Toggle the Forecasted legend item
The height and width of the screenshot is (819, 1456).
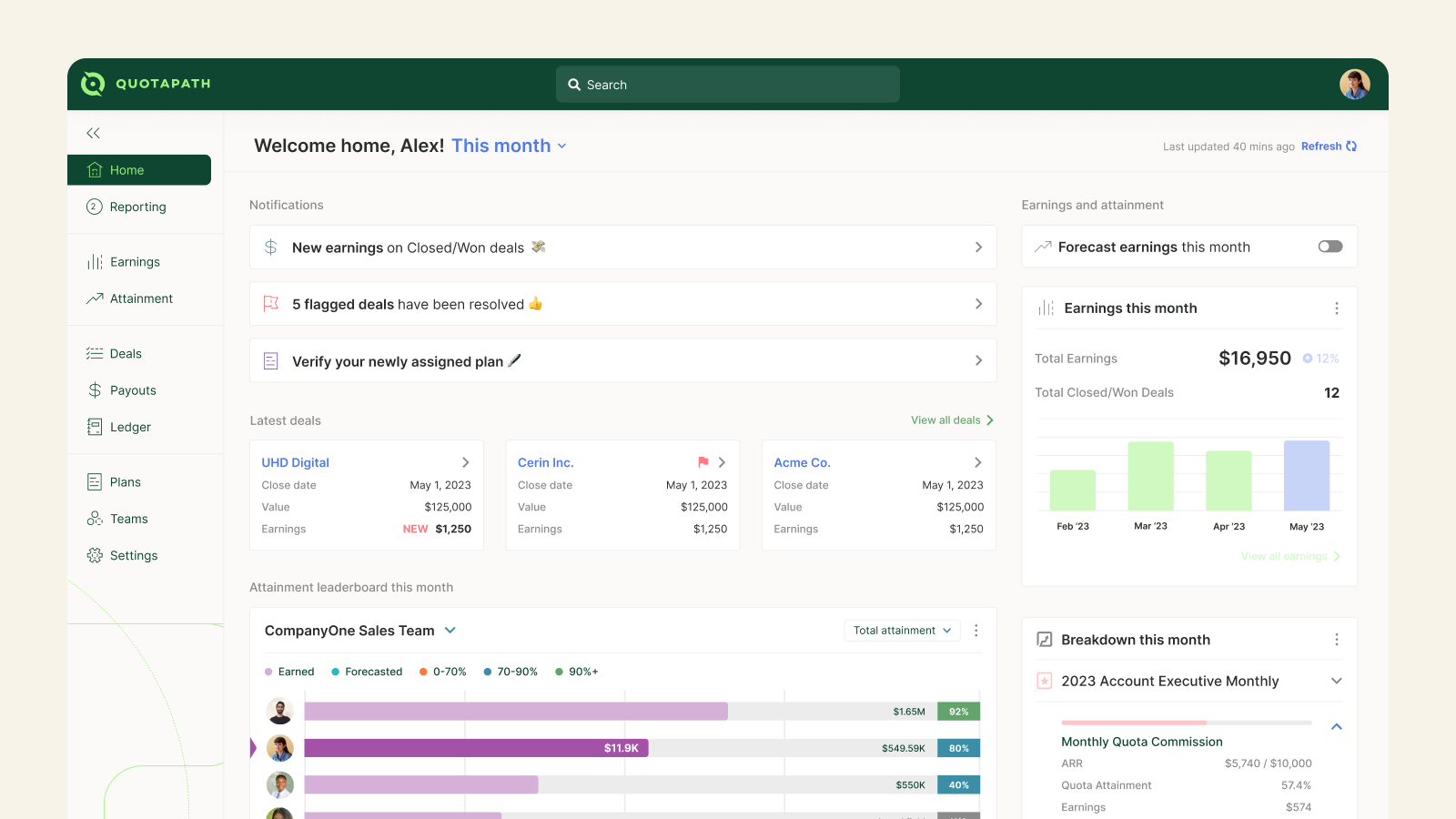[x=367, y=672]
